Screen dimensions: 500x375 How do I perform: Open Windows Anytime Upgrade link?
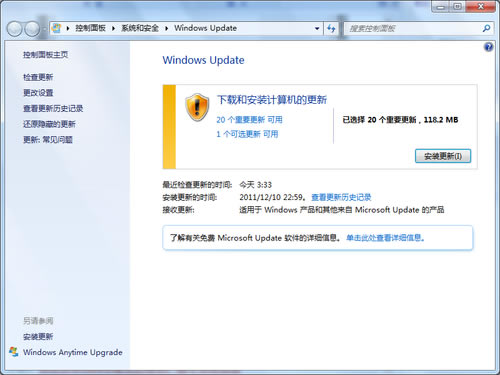[73, 352]
